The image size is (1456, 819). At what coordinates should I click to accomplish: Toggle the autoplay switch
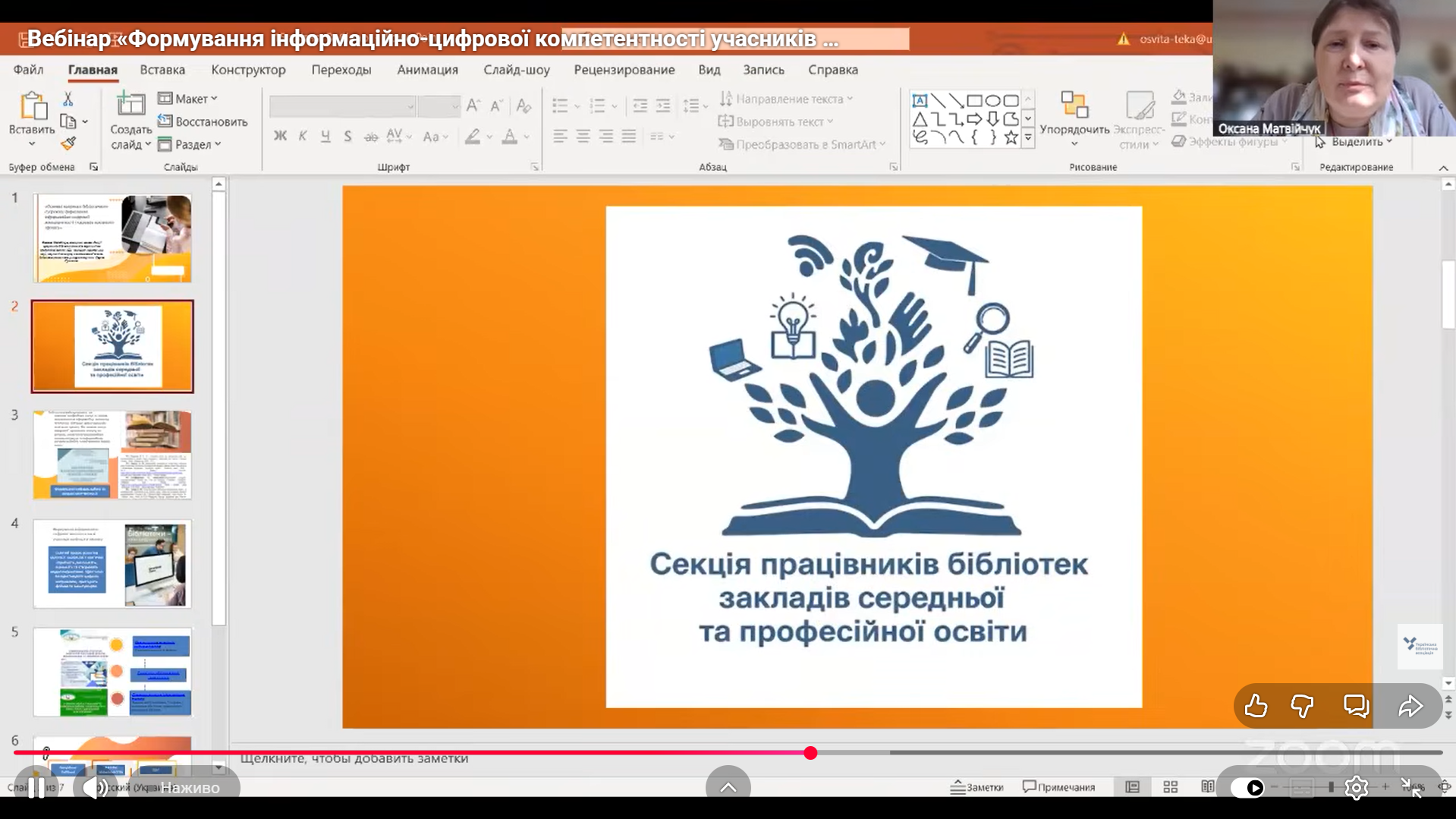pos(1247,788)
